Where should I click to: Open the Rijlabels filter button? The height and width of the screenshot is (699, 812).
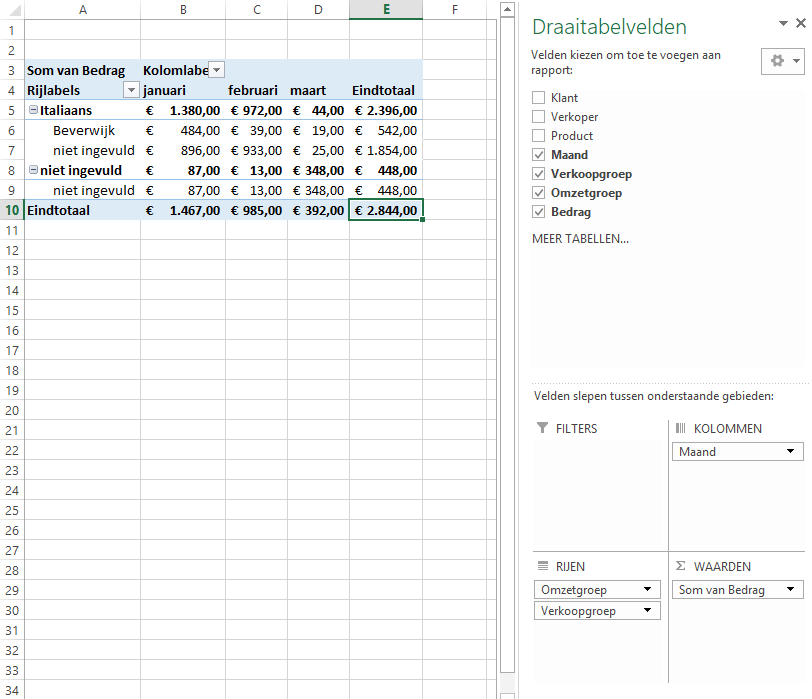pos(130,90)
